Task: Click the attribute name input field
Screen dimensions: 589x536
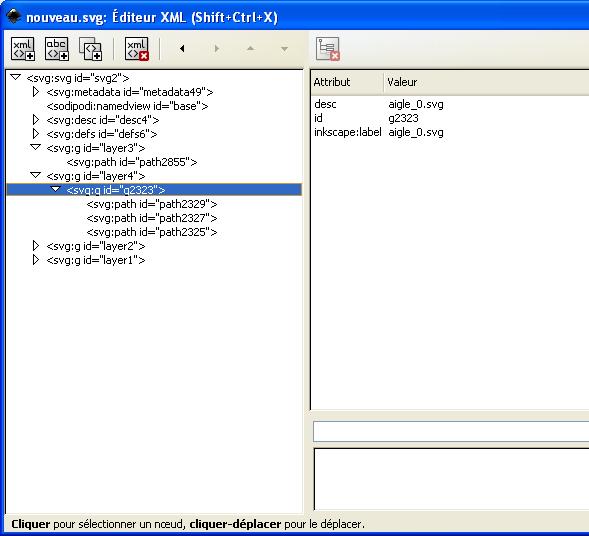Action: (x=451, y=431)
